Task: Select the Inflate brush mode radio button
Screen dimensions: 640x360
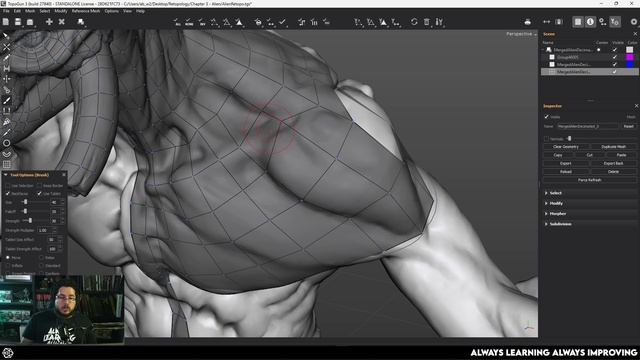Action: 8,266
